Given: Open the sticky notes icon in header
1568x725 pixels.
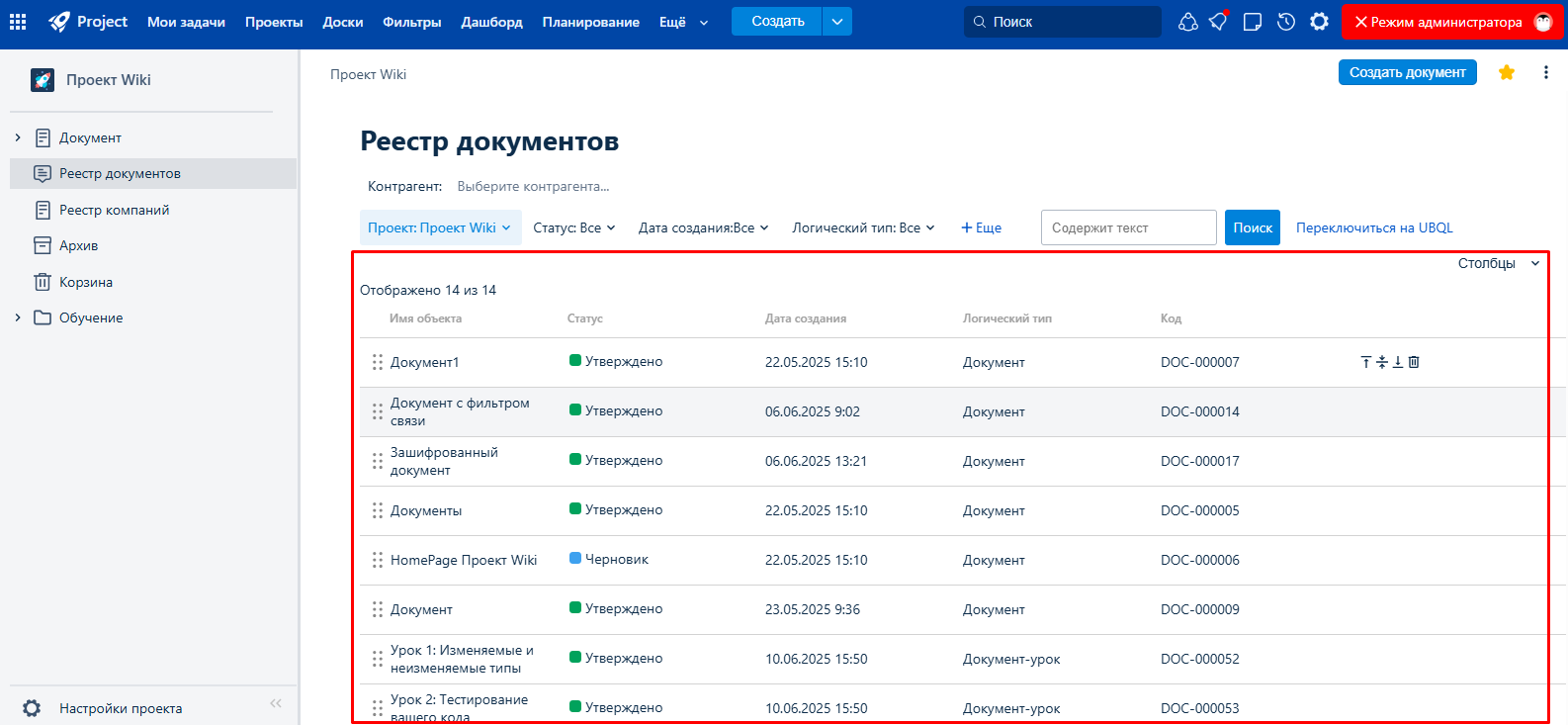Looking at the screenshot, I should coord(1253,21).
